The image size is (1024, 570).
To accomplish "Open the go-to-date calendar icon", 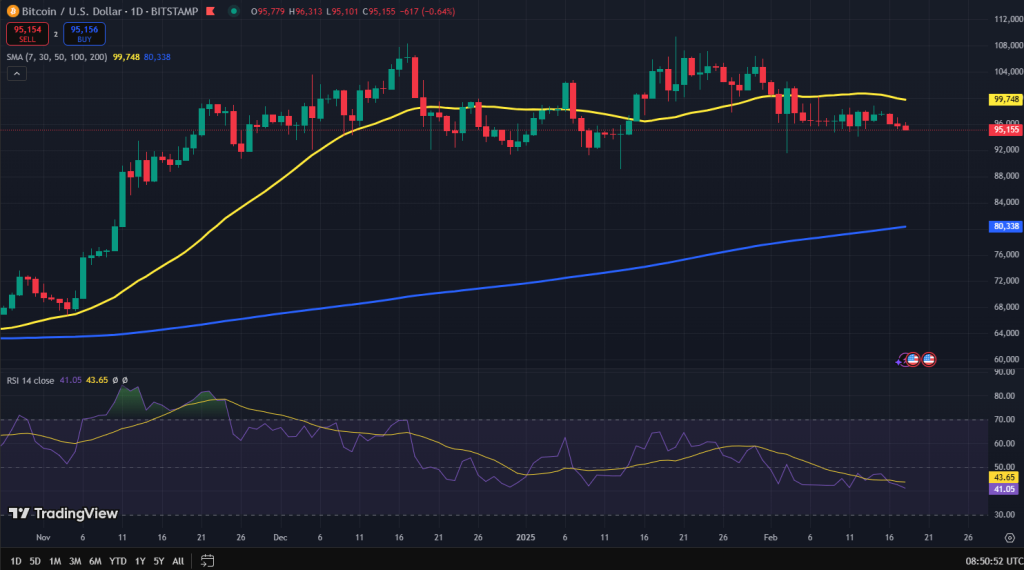I will pos(207,560).
